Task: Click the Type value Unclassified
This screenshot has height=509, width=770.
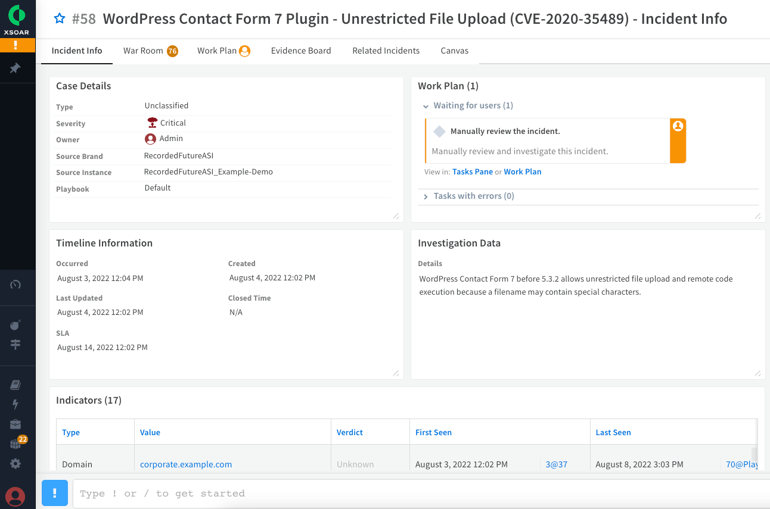Action: [166, 106]
